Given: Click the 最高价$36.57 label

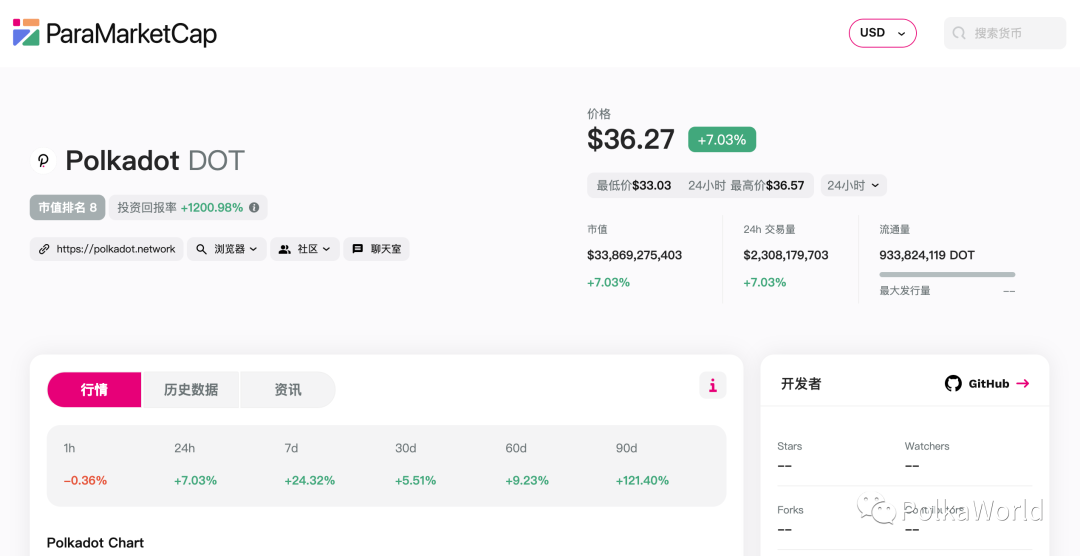Looking at the screenshot, I should pos(767,185).
